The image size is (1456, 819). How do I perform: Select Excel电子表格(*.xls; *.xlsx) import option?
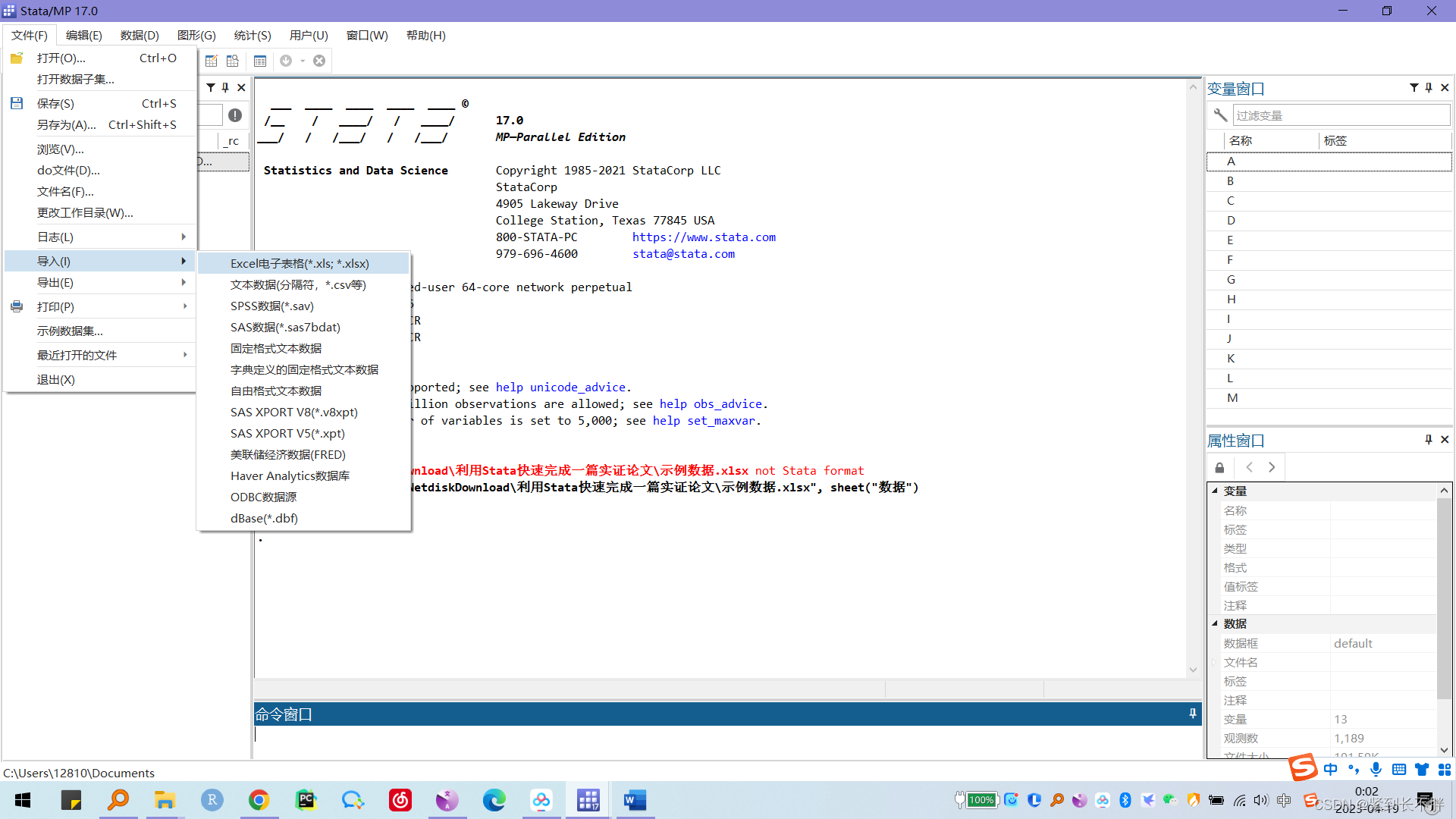coord(303,263)
